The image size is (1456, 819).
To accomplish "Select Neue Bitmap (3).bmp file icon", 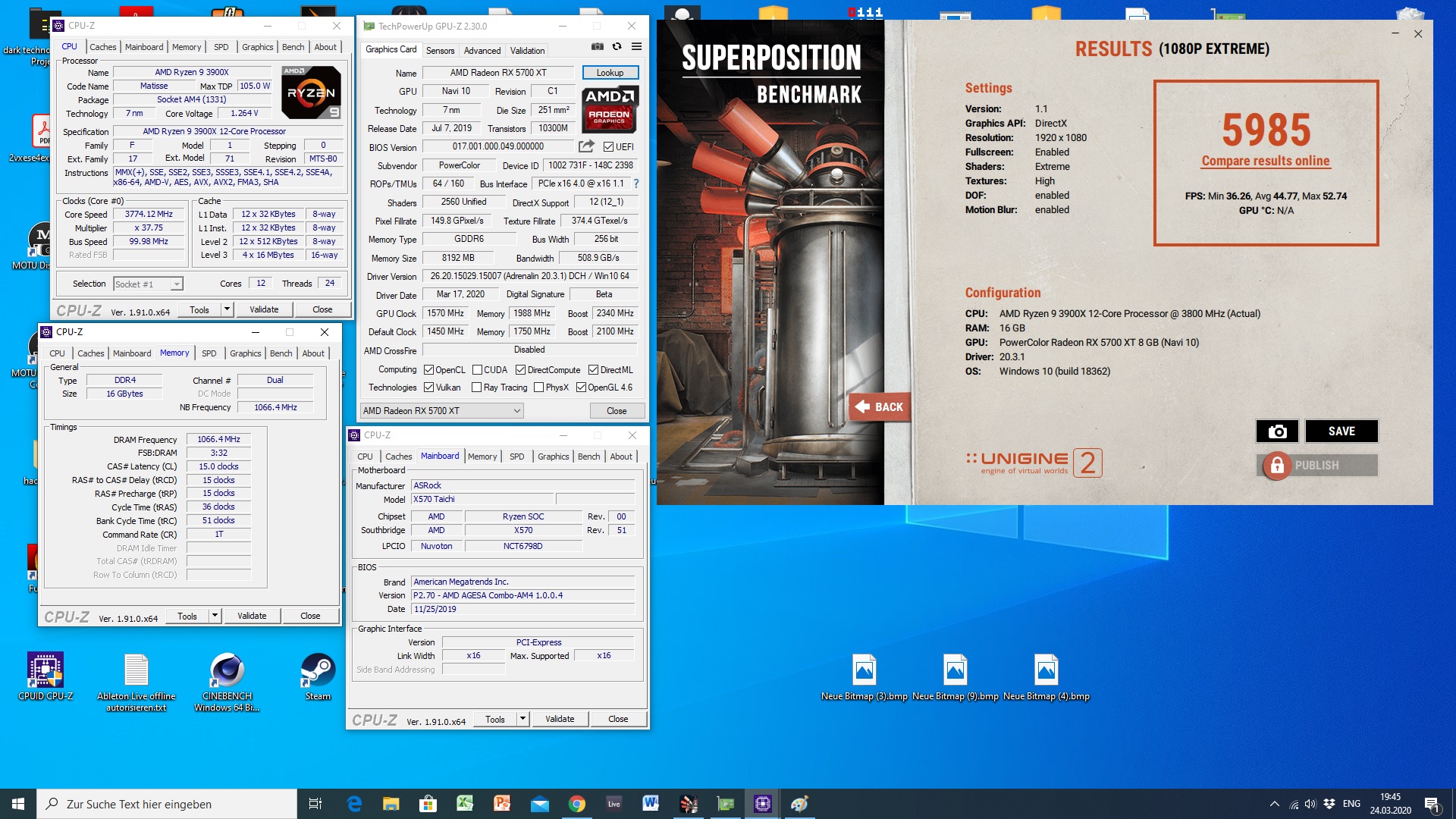I will (x=864, y=676).
